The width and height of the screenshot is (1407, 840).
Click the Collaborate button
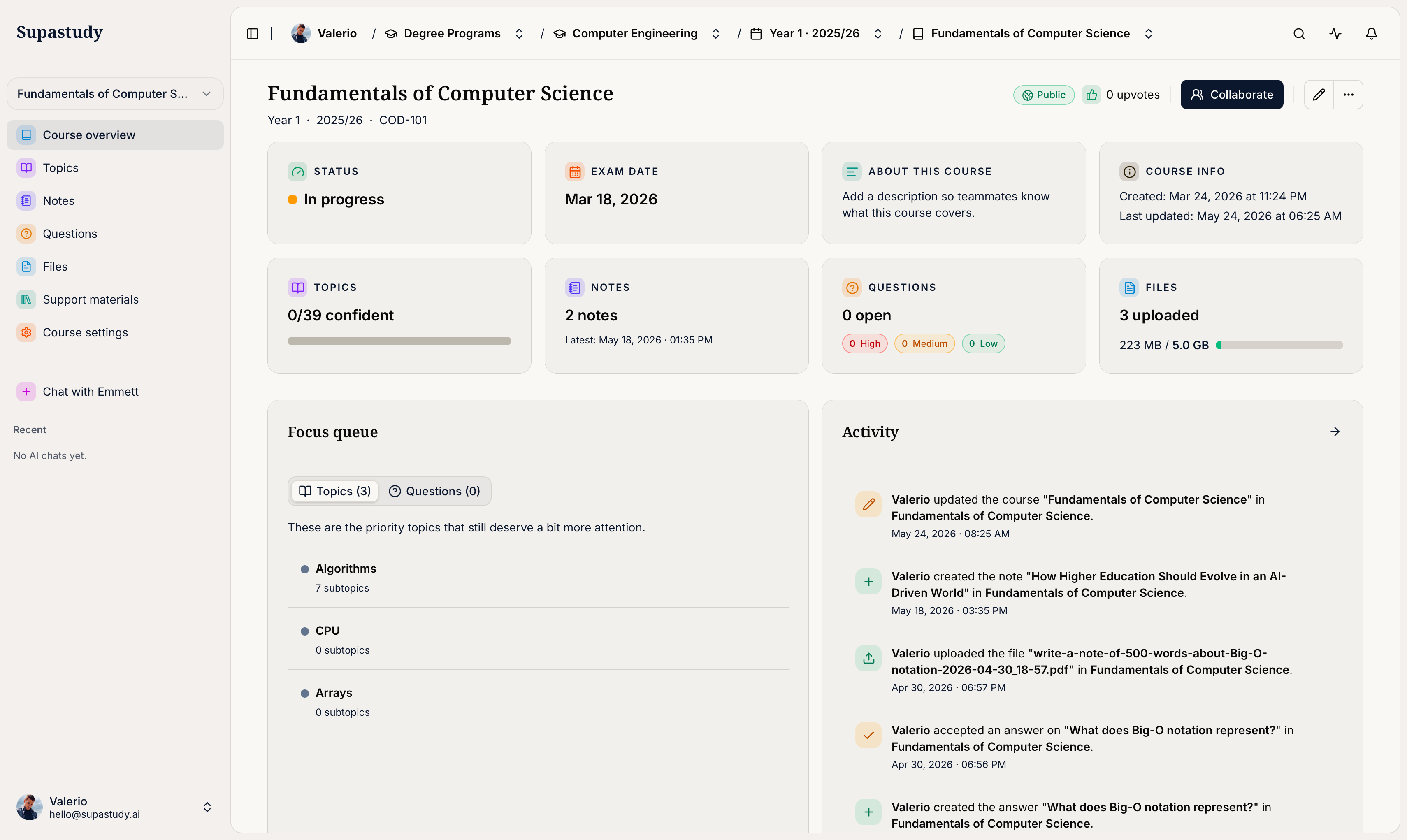click(x=1232, y=95)
